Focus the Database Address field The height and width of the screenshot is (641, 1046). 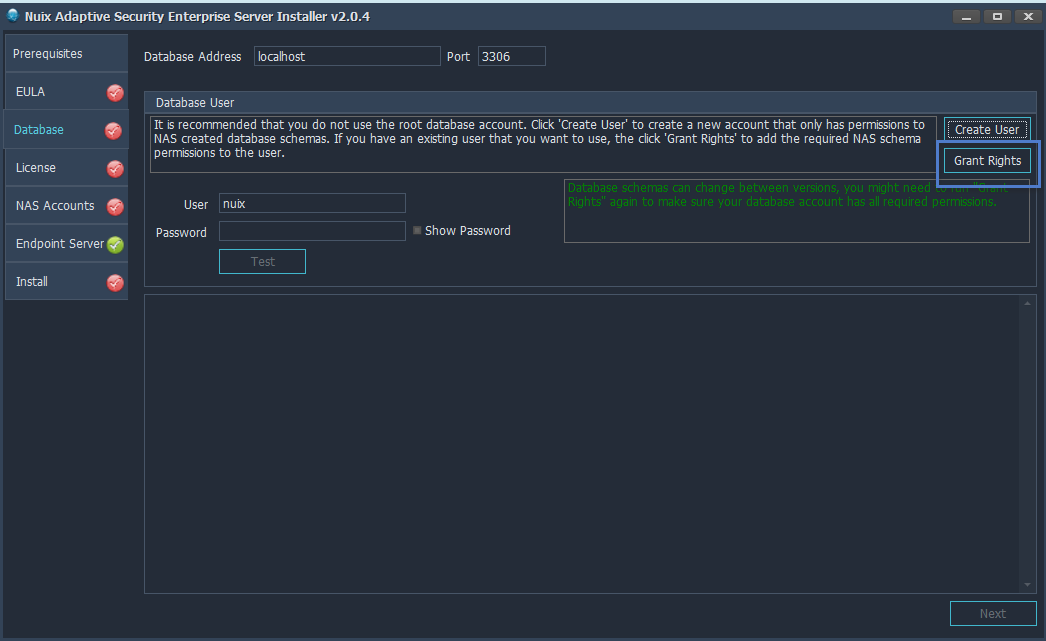tap(347, 56)
